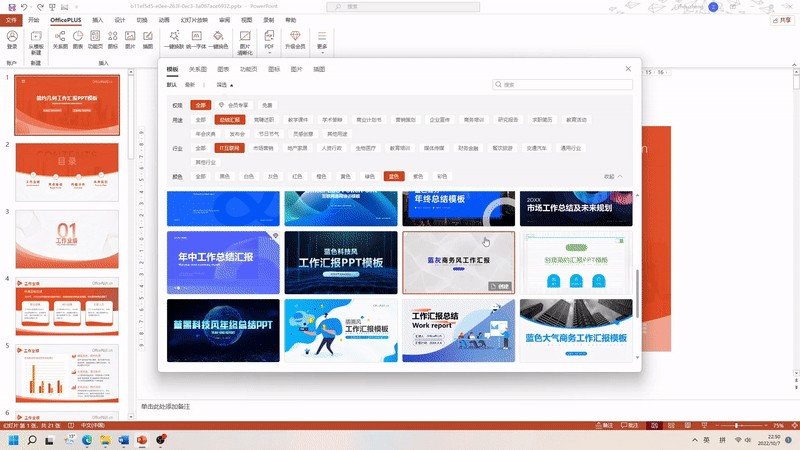Select the 免费 permission filter

267,105
